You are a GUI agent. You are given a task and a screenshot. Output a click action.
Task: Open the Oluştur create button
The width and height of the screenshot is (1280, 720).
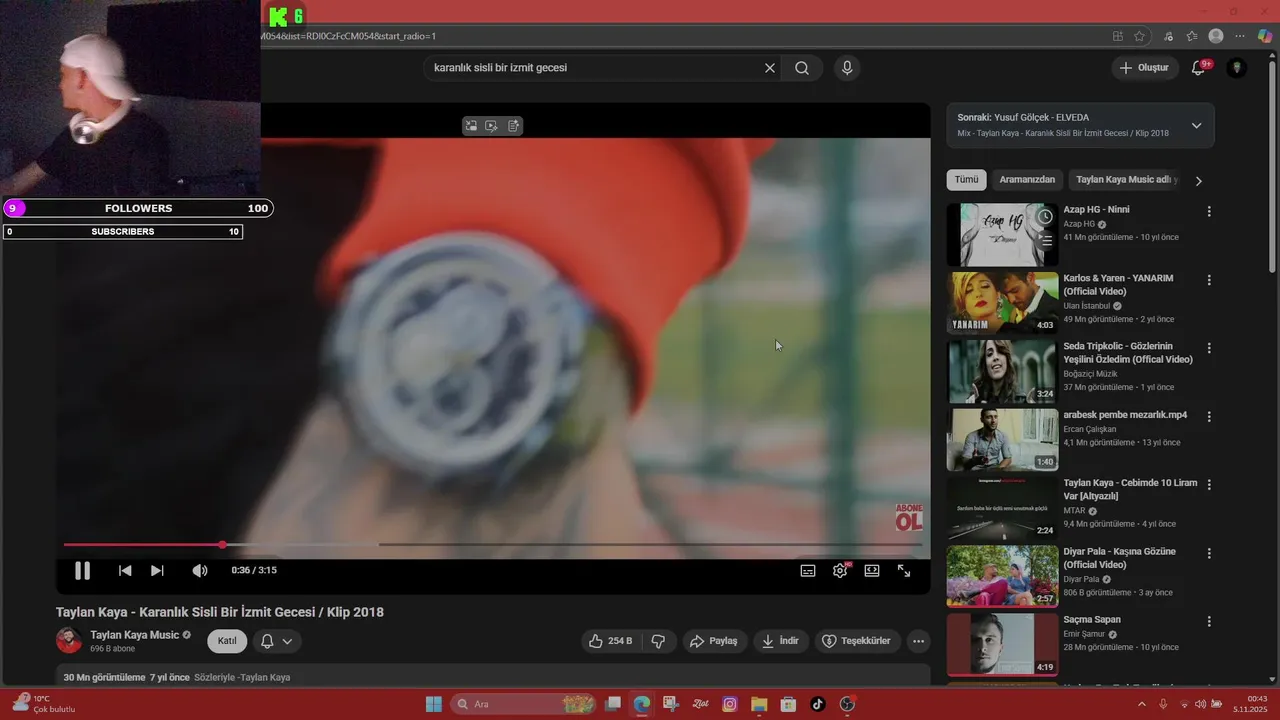pos(1144,68)
